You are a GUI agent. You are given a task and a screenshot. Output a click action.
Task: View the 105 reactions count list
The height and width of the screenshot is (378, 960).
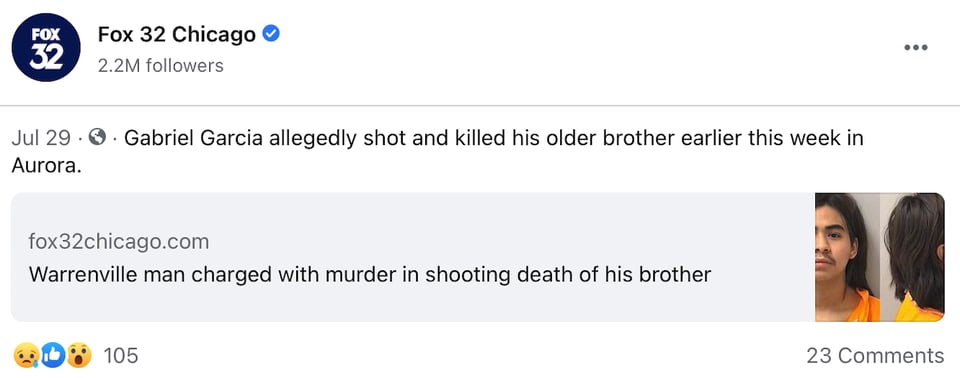pyautogui.click(x=121, y=355)
